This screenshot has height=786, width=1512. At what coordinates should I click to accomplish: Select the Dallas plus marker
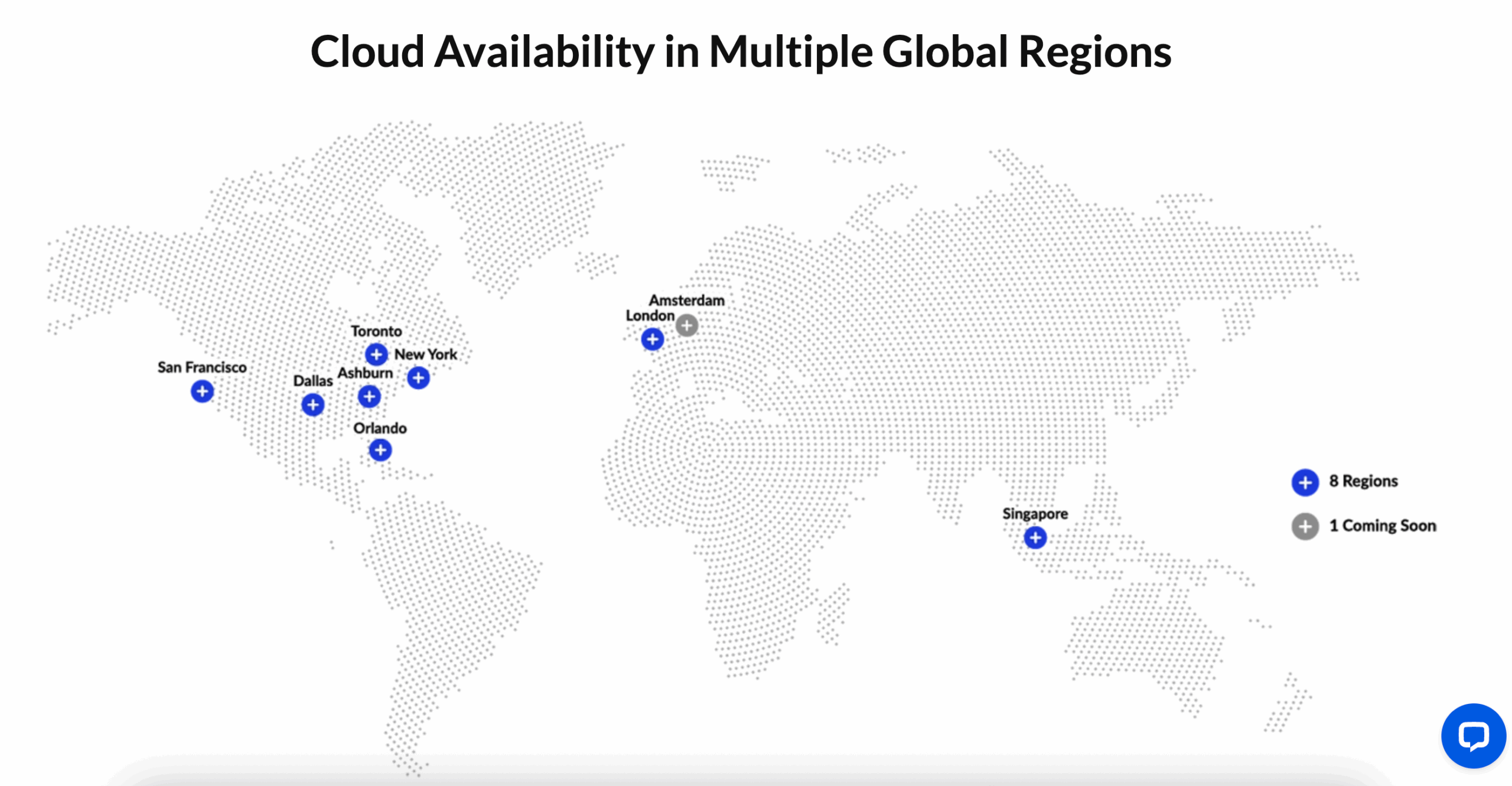point(313,405)
